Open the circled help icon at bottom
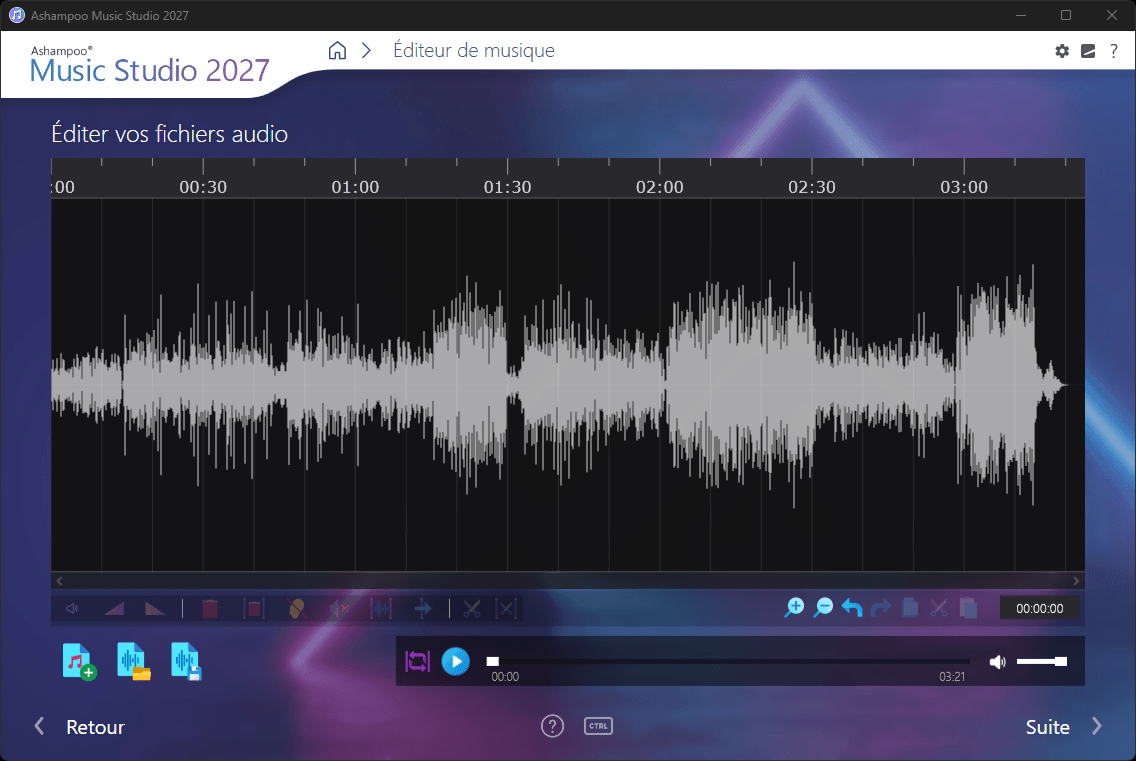 552,726
